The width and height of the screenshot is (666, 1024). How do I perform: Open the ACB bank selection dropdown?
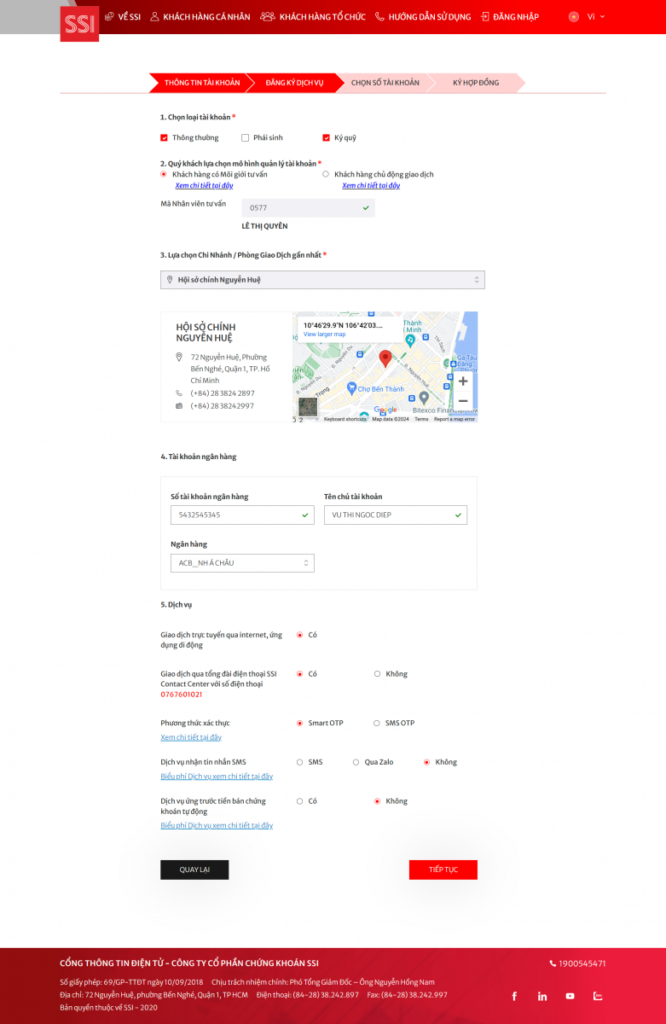(x=242, y=563)
